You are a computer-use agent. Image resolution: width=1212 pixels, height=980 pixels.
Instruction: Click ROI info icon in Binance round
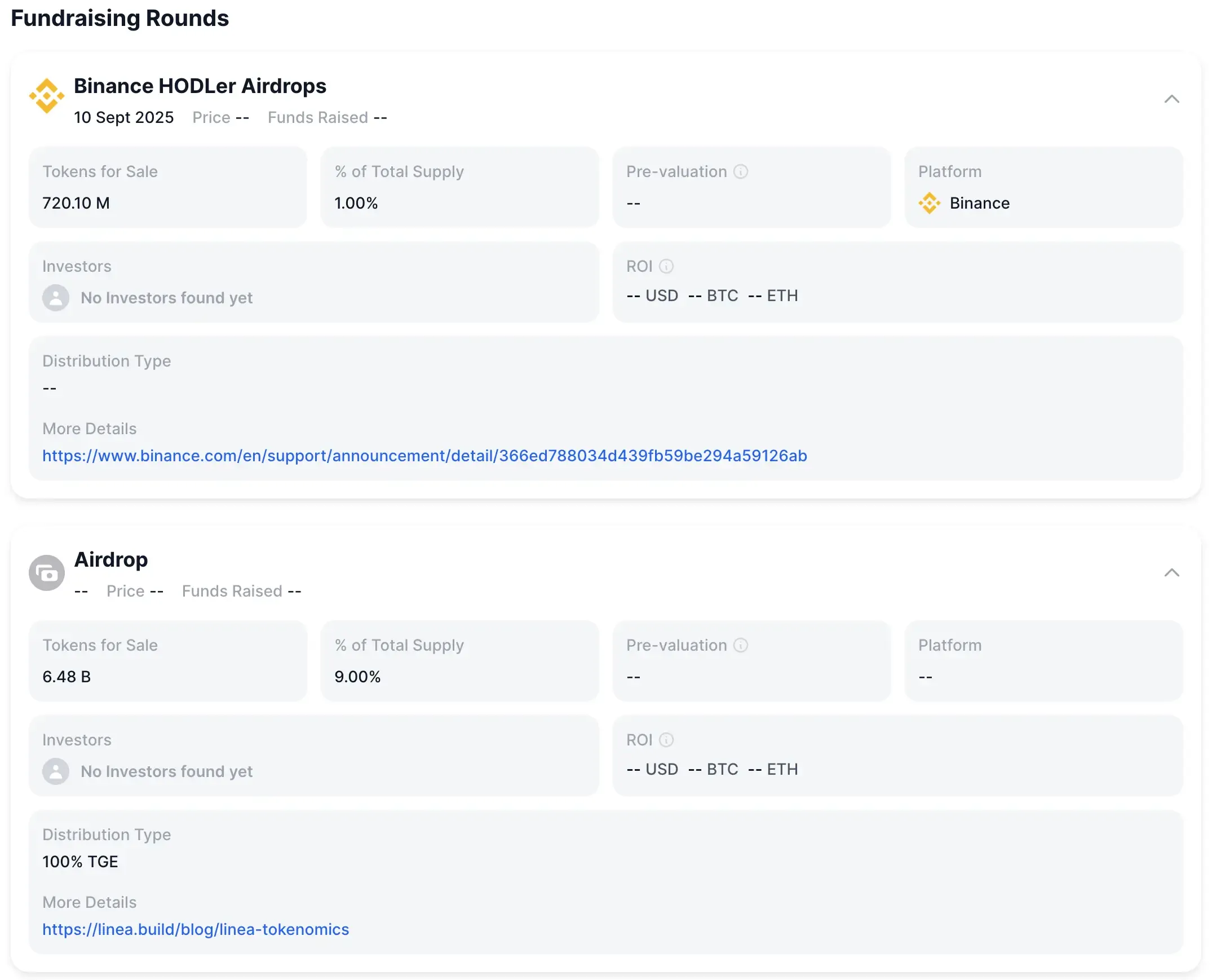click(666, 267)
